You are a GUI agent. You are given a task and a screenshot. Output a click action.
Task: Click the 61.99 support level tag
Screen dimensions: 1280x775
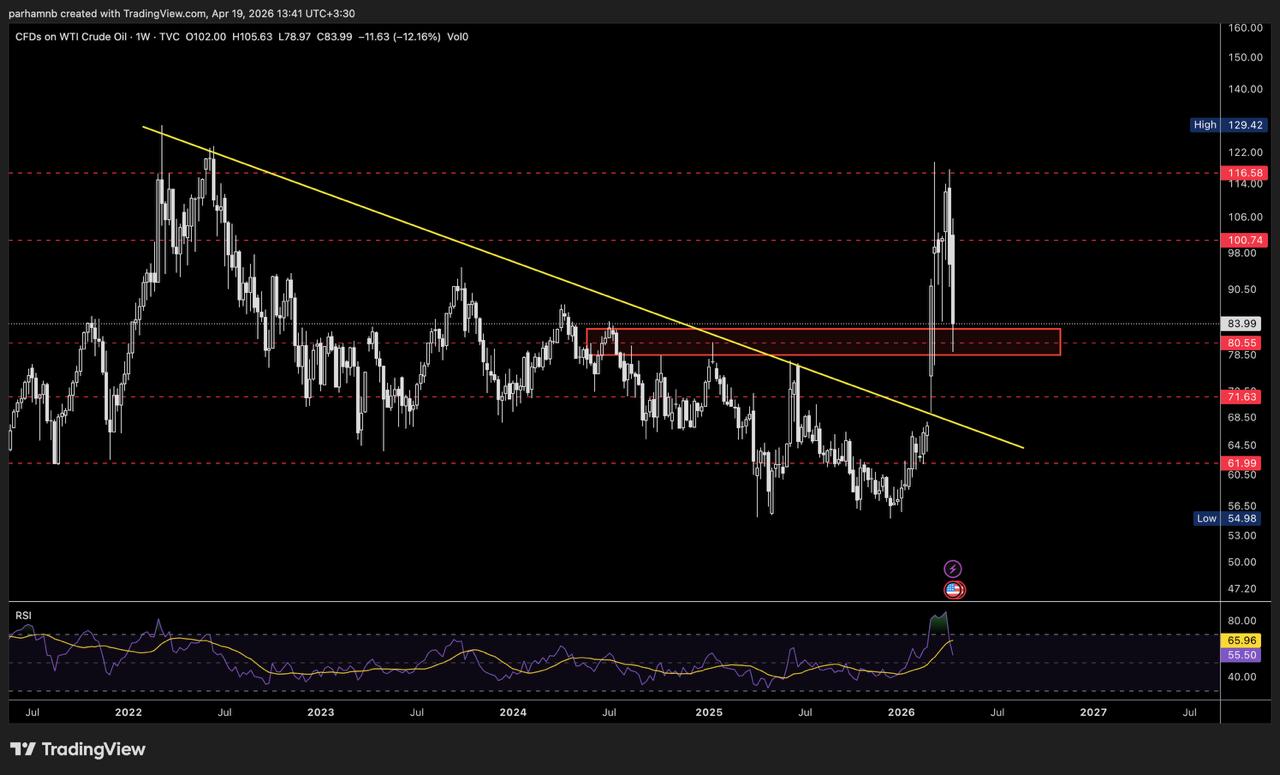click(1245, 463)
